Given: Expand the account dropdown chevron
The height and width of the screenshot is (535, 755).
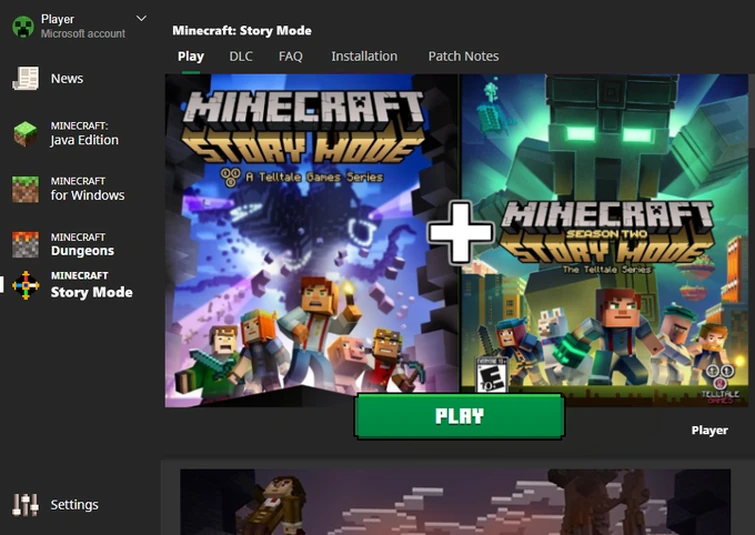Looking at the screenshot, I should [141, 19].
